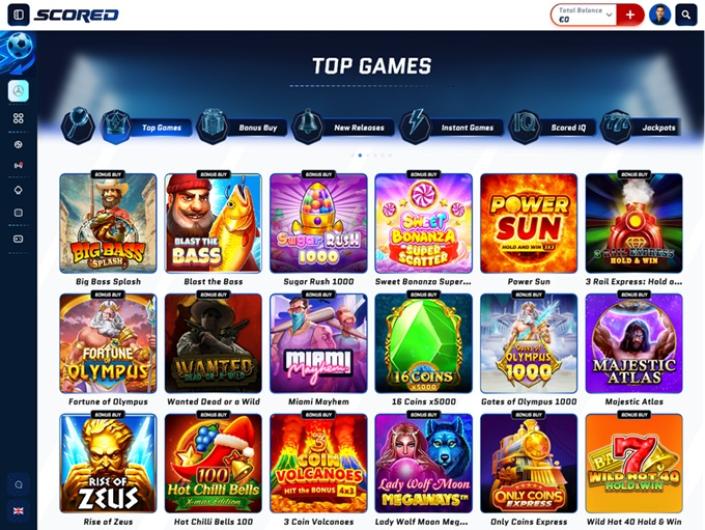This screenshot has width=705, height=530.
Task: Click the sidebar grid of four squares icon
Action: click(18, 118)
